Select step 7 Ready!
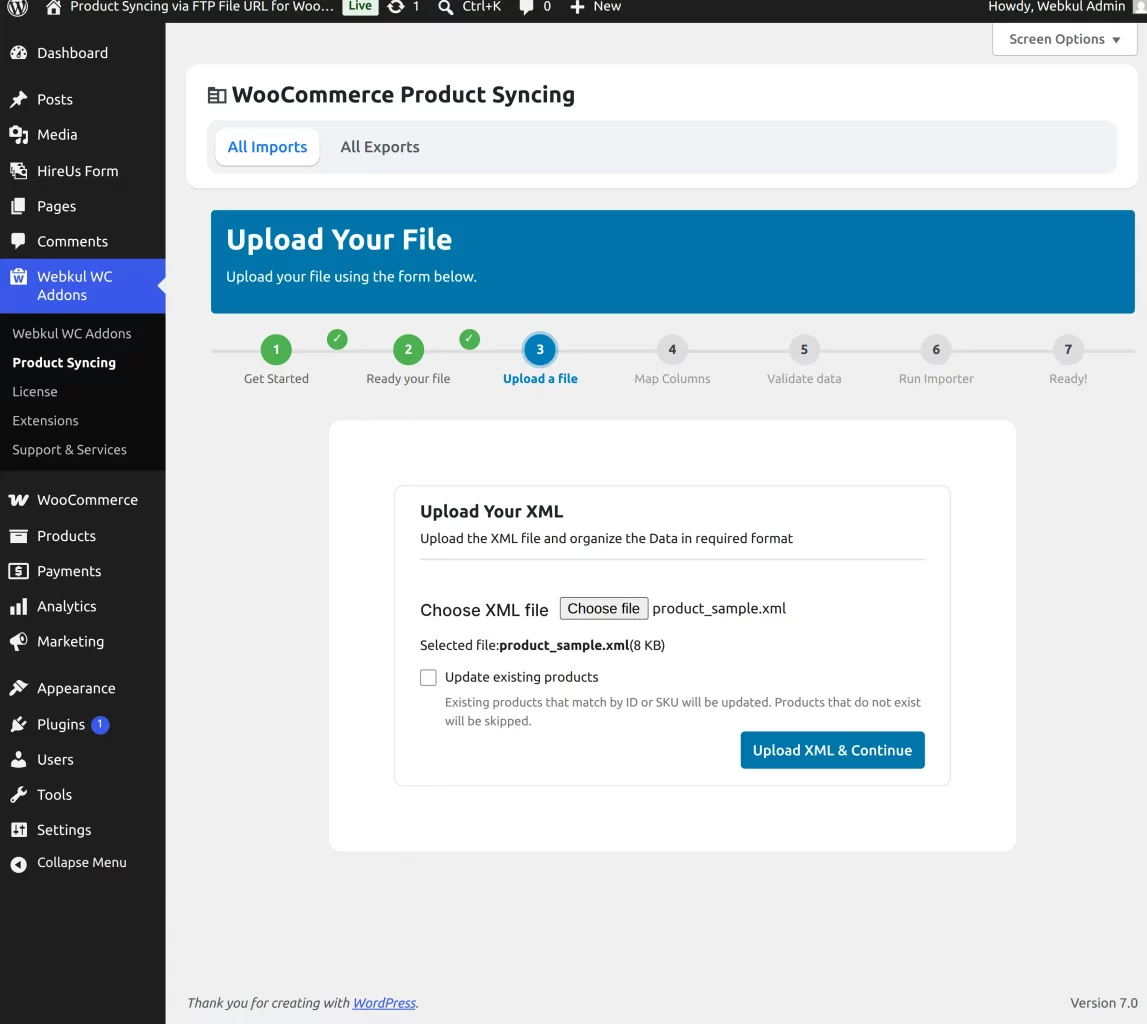This screenshot has height=1024, width=1147. [1068, 350]
